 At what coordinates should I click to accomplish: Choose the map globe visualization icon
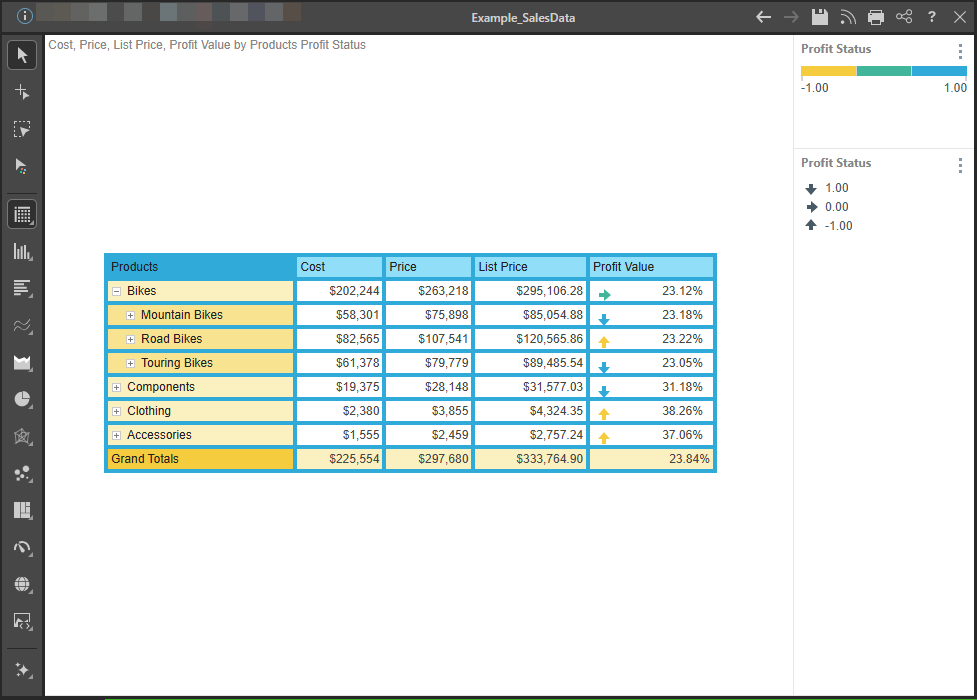coord(22,584)
